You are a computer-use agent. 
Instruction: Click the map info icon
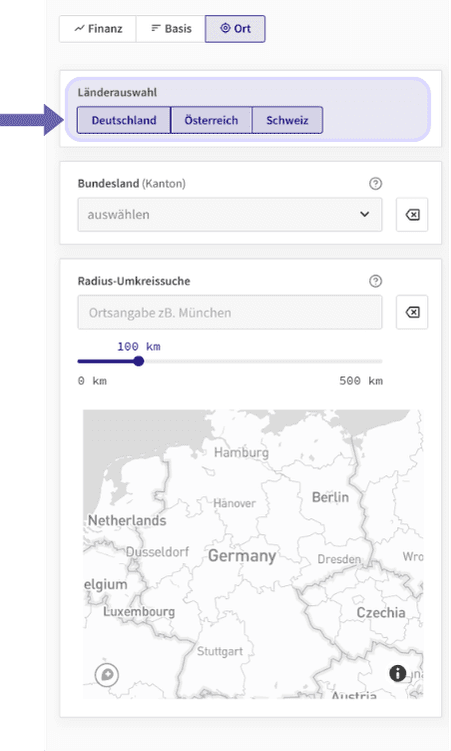[397, 673]
